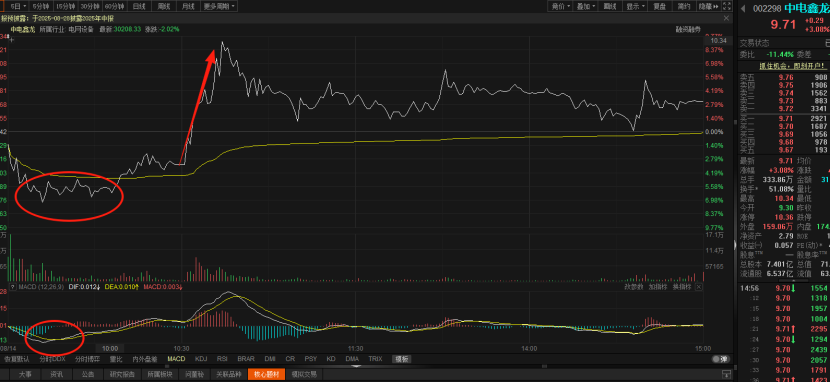Select the RSI indicator tab
This screenshot has height=382, width=830.
222,359
